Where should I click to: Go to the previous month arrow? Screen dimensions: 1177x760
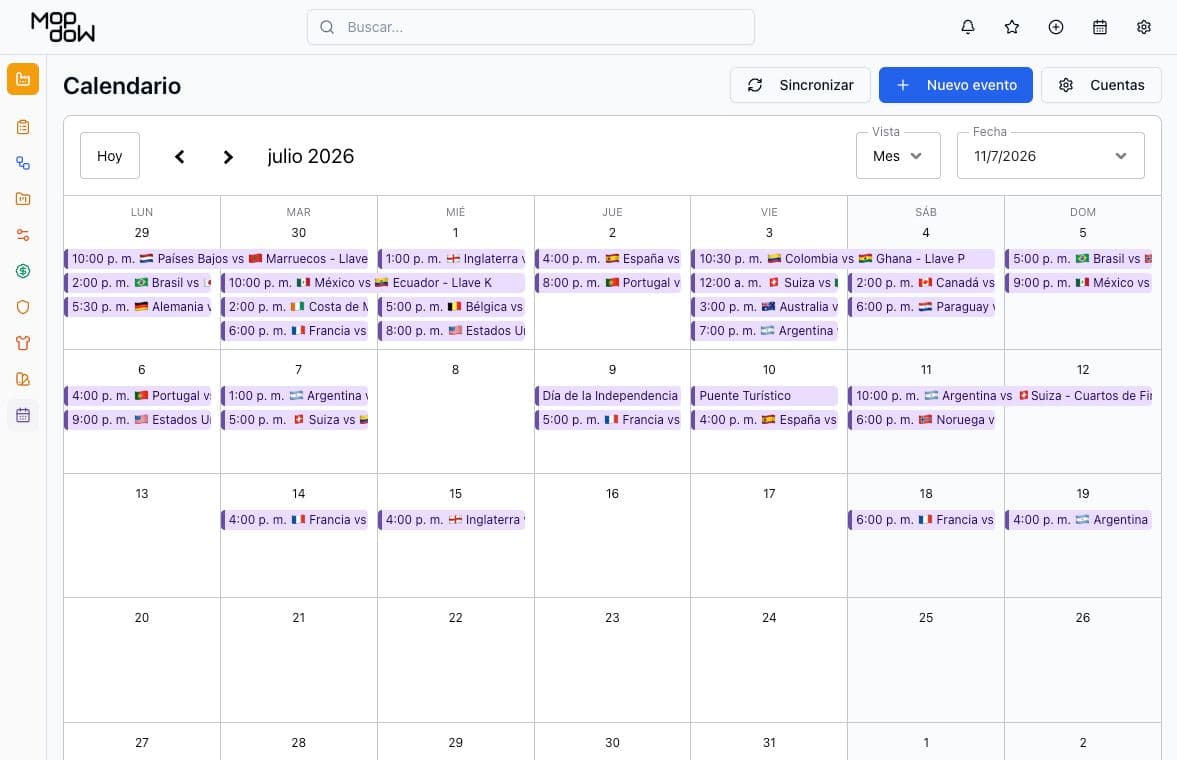179,156
